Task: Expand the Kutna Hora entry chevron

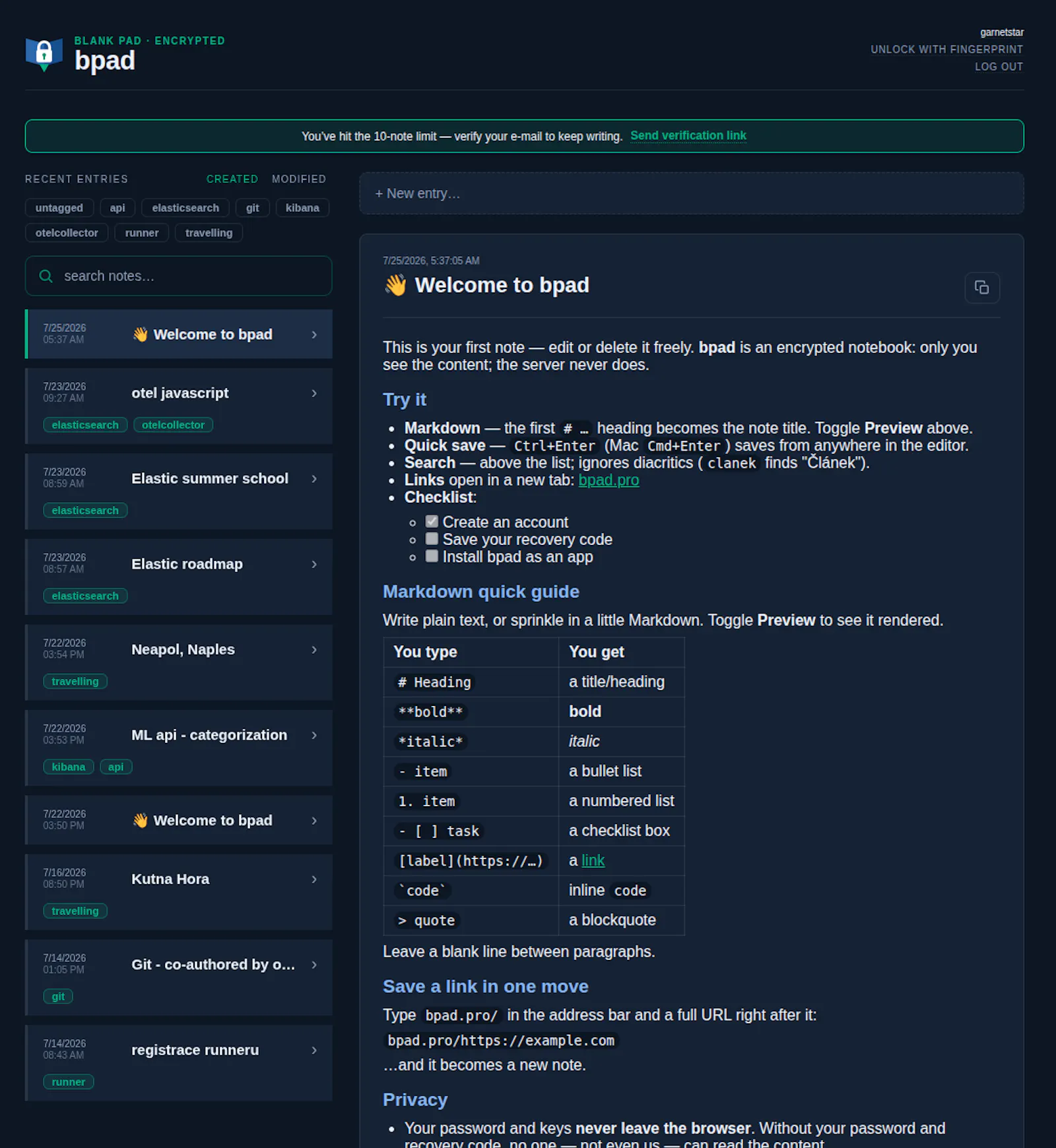Action: click(x=314, y=879)
